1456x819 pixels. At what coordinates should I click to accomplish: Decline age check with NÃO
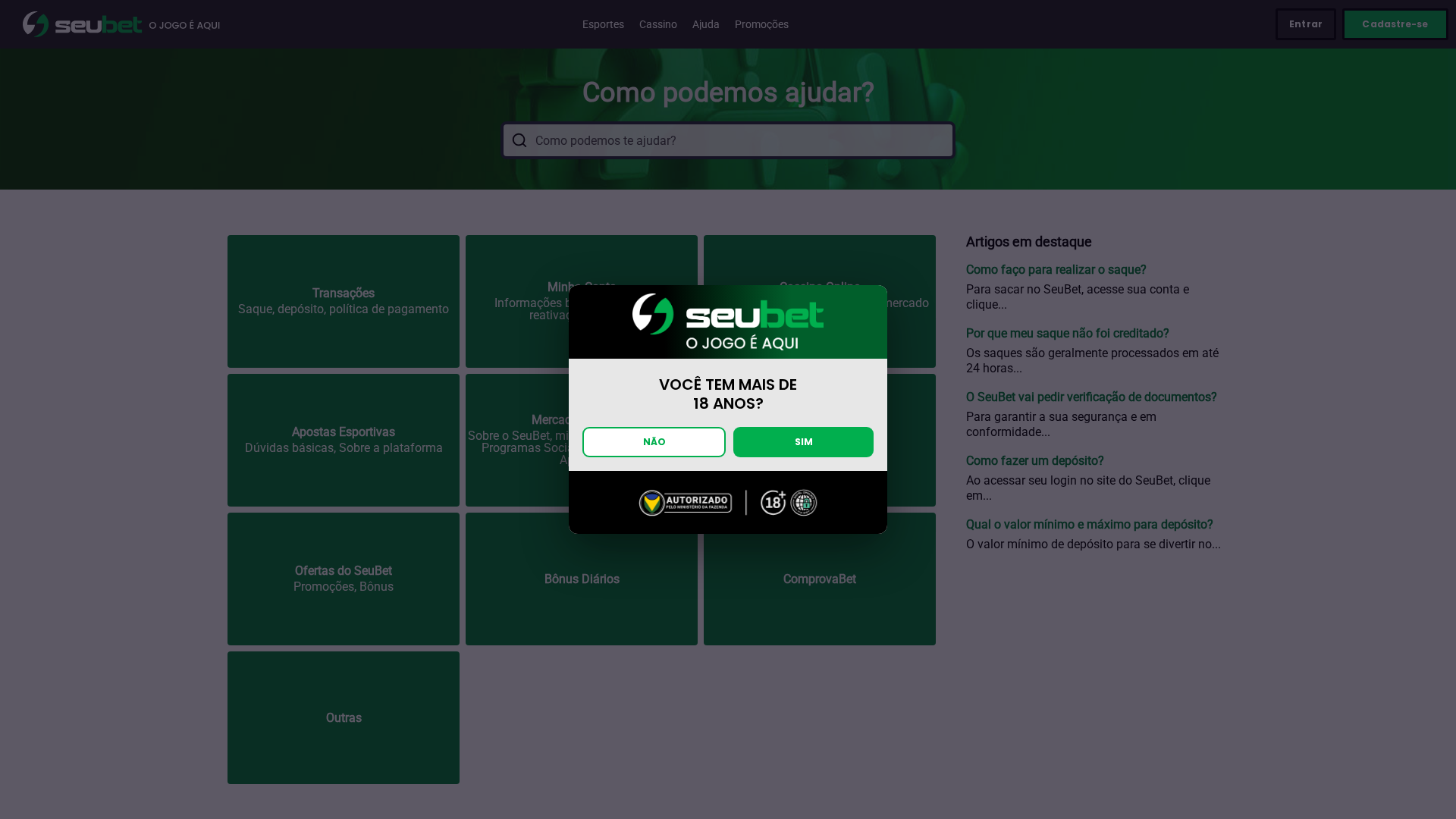point(654,442)
